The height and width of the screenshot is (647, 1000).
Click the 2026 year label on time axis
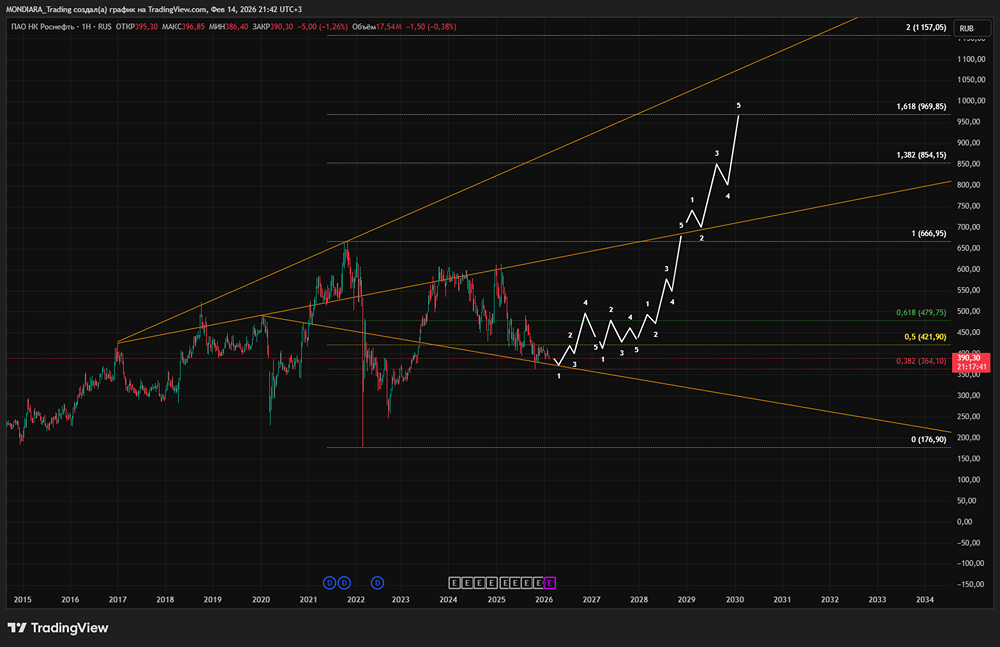pos(544,600)
